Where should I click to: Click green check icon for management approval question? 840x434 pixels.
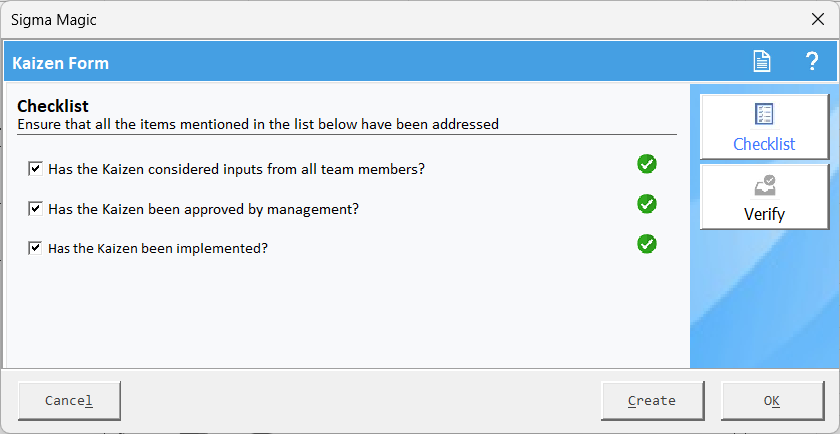pos(647,204)
